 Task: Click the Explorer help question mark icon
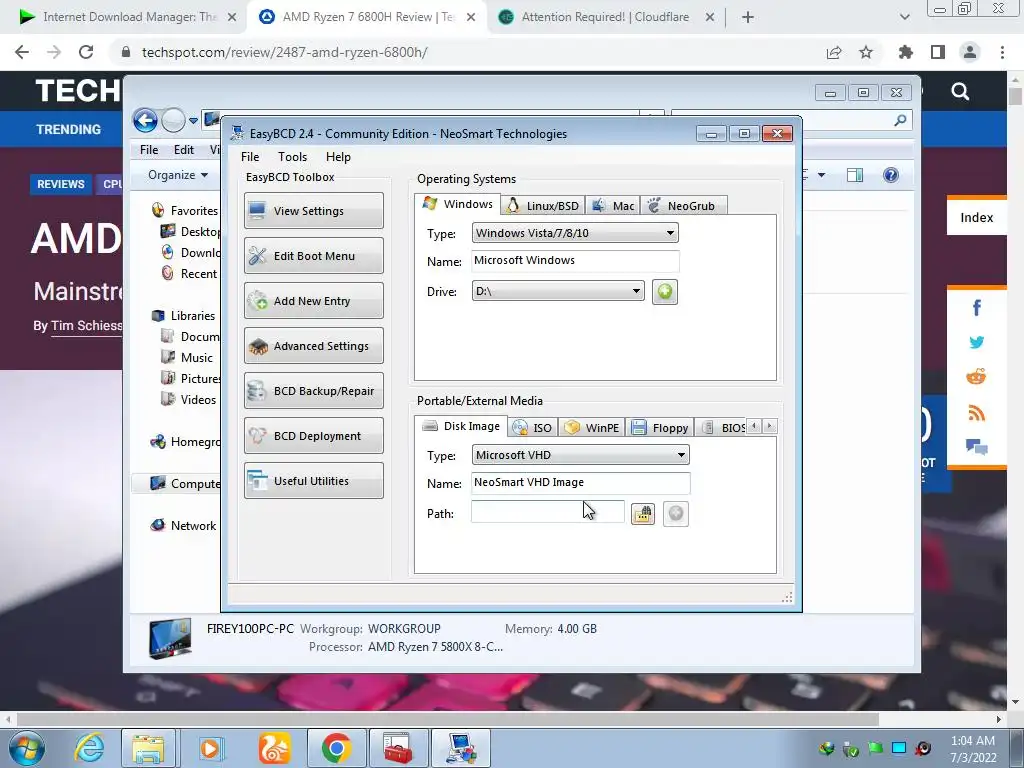coord(891,175)
